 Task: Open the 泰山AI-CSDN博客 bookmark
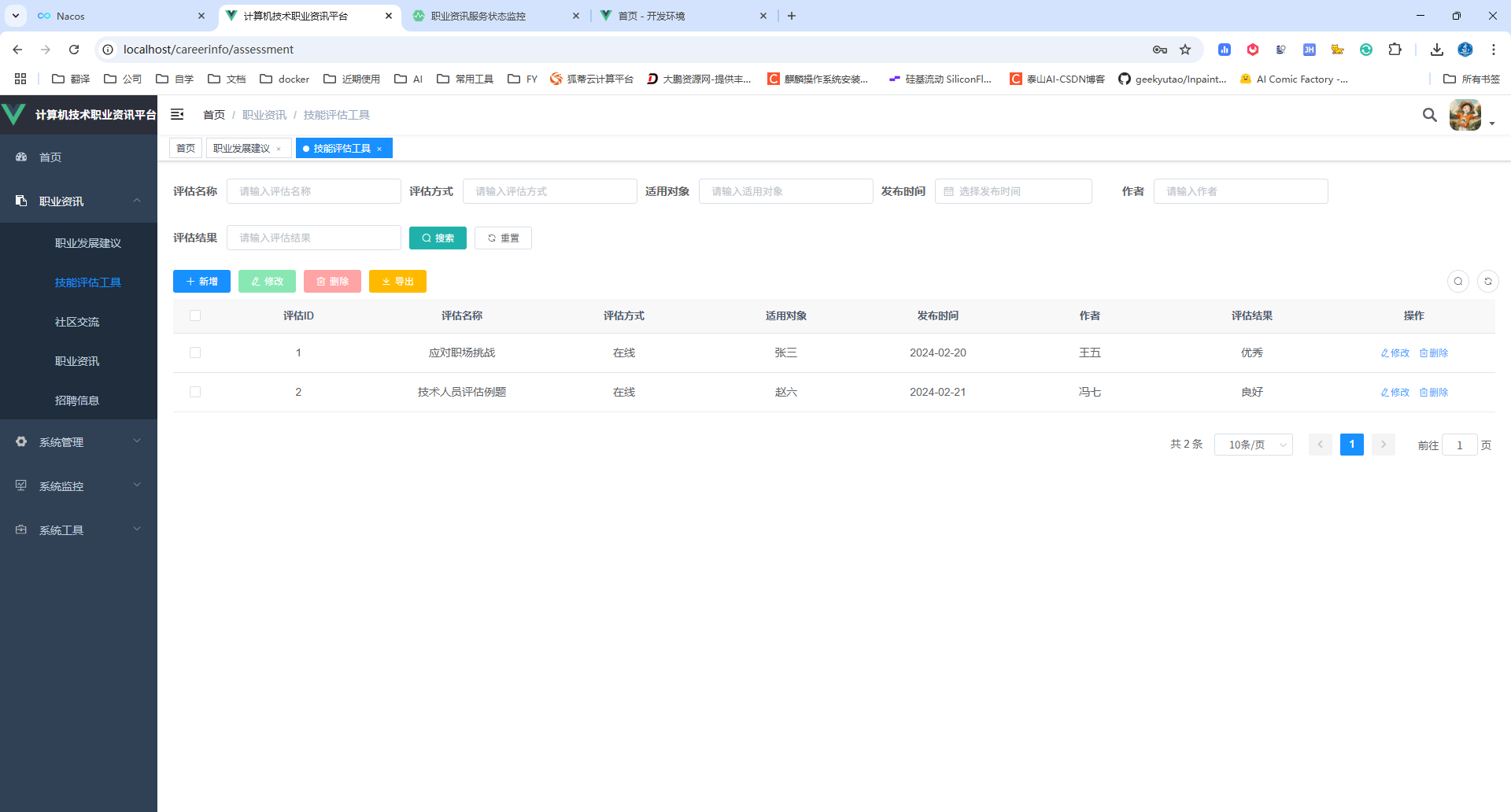tap(1058, 79)
